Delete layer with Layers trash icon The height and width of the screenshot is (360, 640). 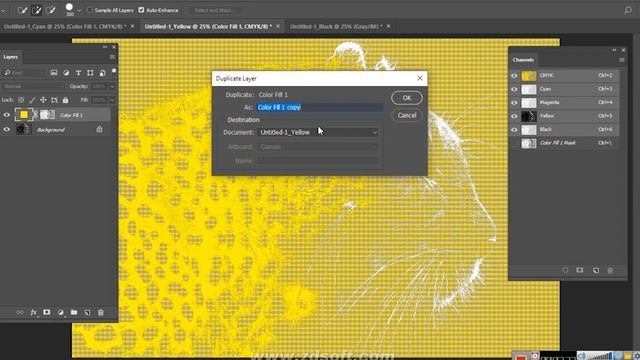tap(101, 312)
